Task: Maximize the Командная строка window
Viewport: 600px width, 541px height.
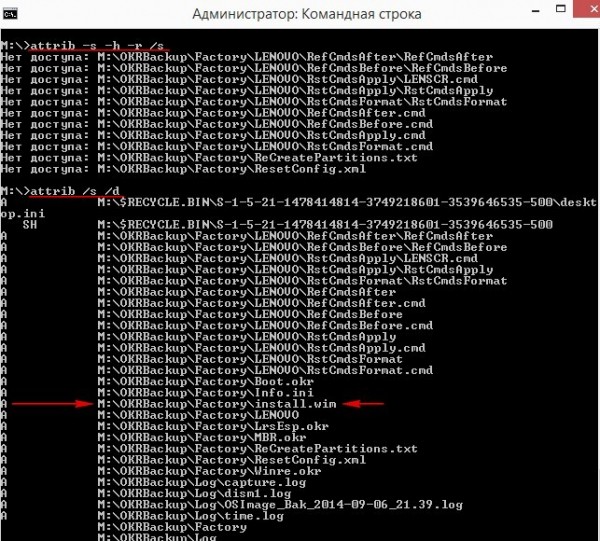Action: click(x=561, y=9)
